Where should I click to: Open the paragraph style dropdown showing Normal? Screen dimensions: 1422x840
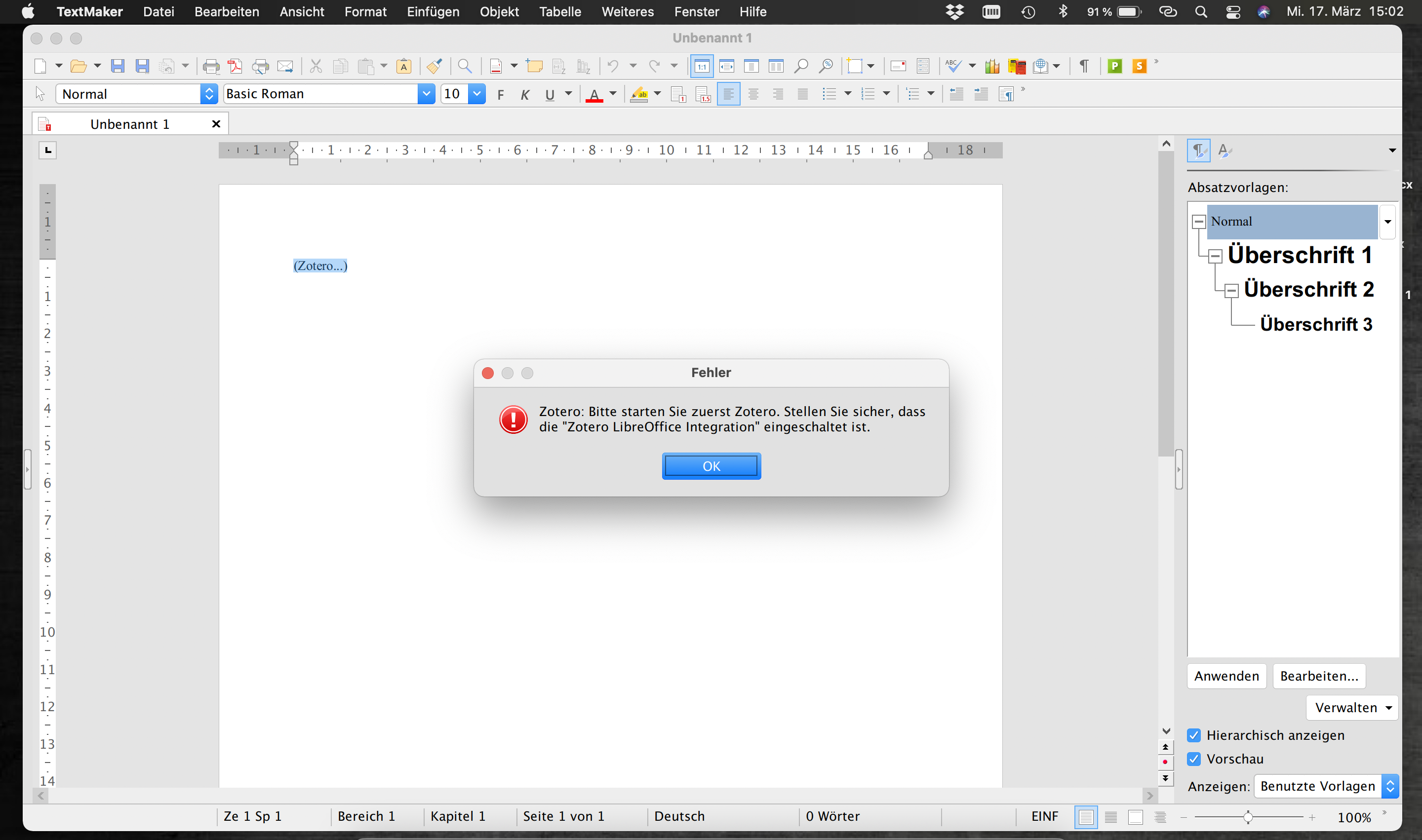[x=209, y=94]
